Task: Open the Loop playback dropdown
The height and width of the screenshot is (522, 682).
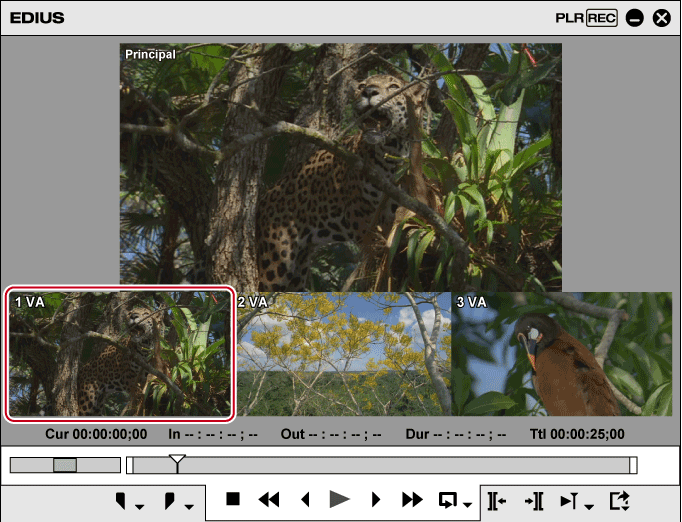Action: 467,505
